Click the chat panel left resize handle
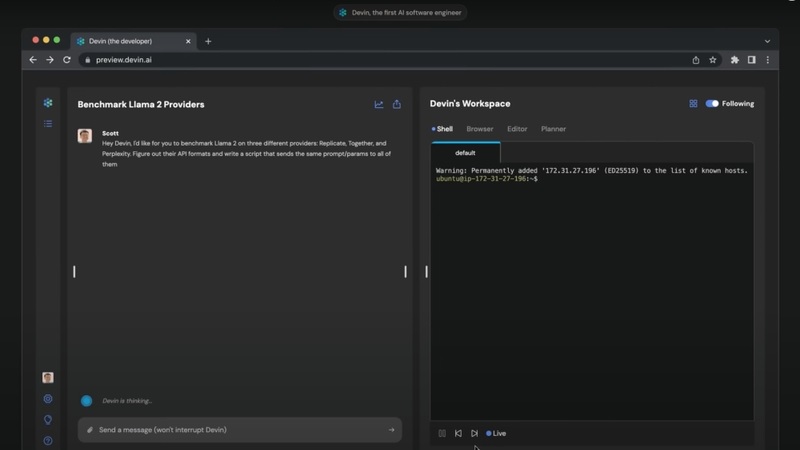 coord(74,271)
